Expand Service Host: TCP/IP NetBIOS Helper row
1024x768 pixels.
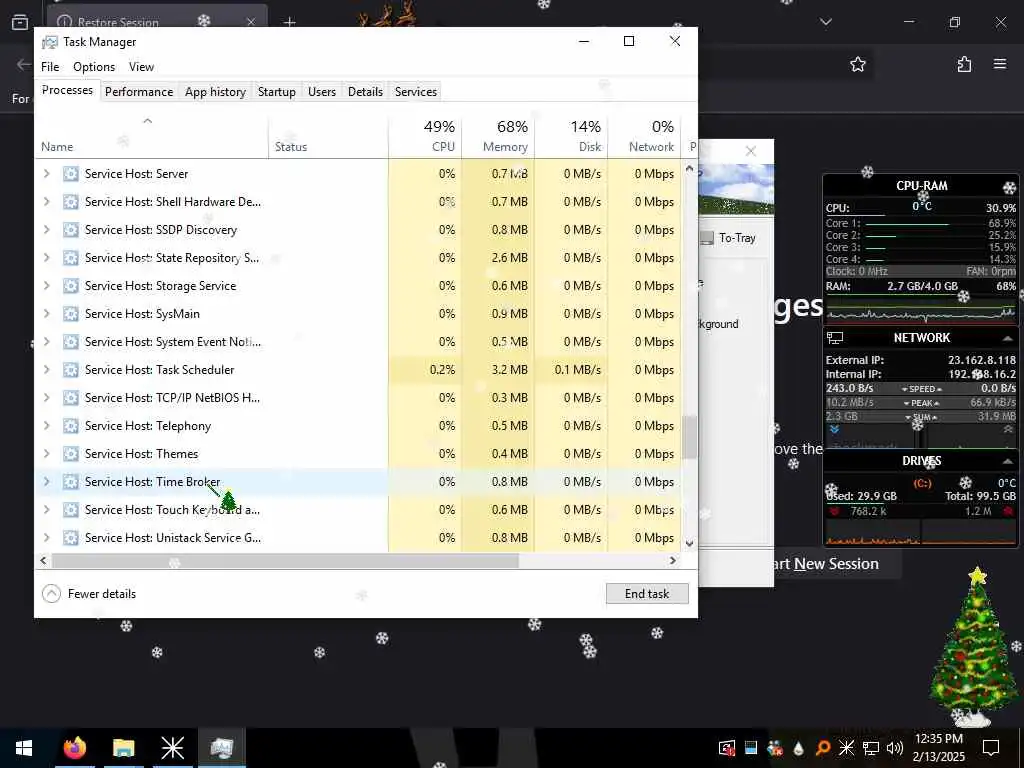click(x=46, y=398)
